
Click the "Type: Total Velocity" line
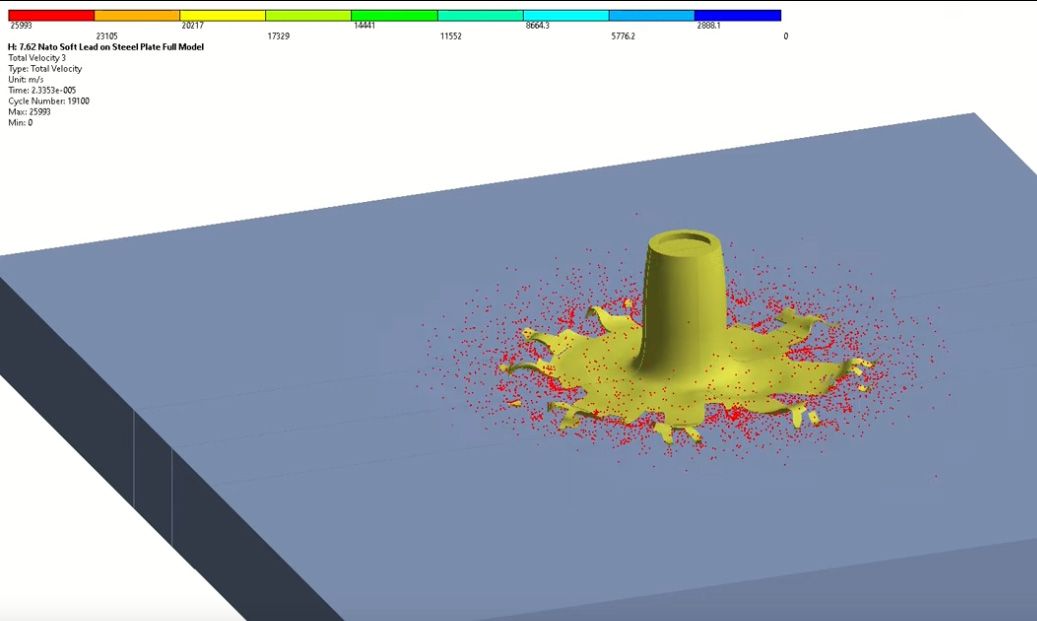point(45,69)
